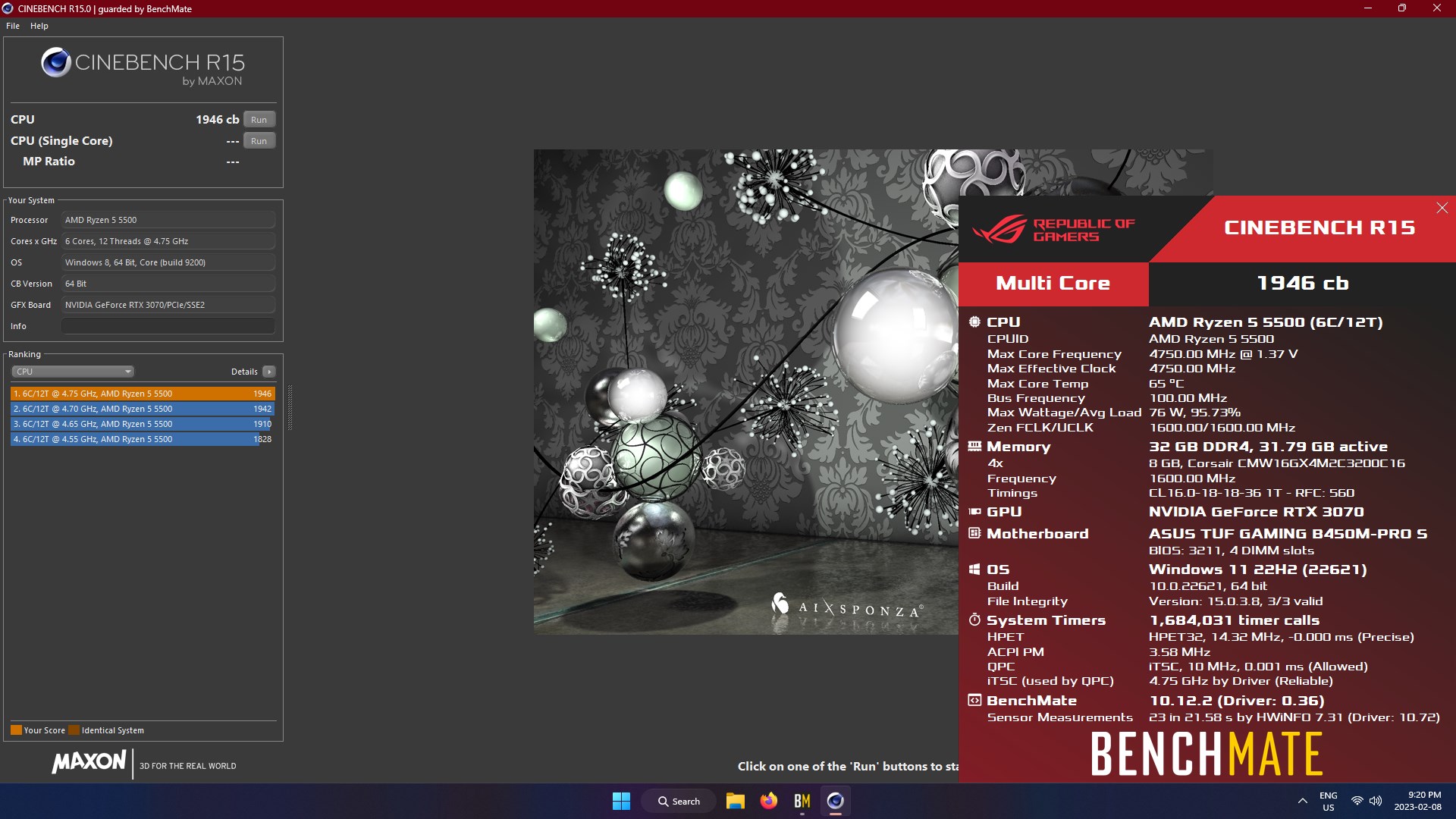Click Windows 11 22H2 (22621) text
Screen dimensions: 1456x819
pyautogui.click(x=1257, y=570)
